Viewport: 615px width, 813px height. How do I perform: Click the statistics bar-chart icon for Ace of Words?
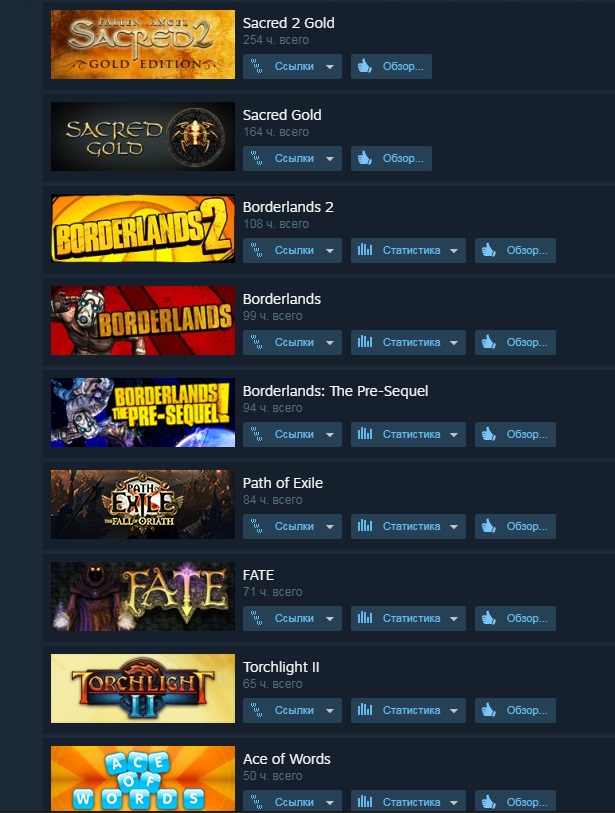click(365, 802)
